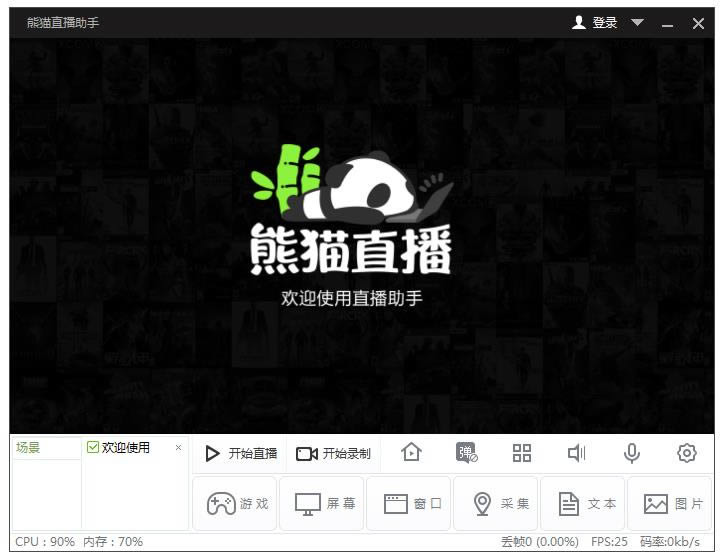Add a text source (文本)
This screenshot has height=558, width=723.
(584, 504)
